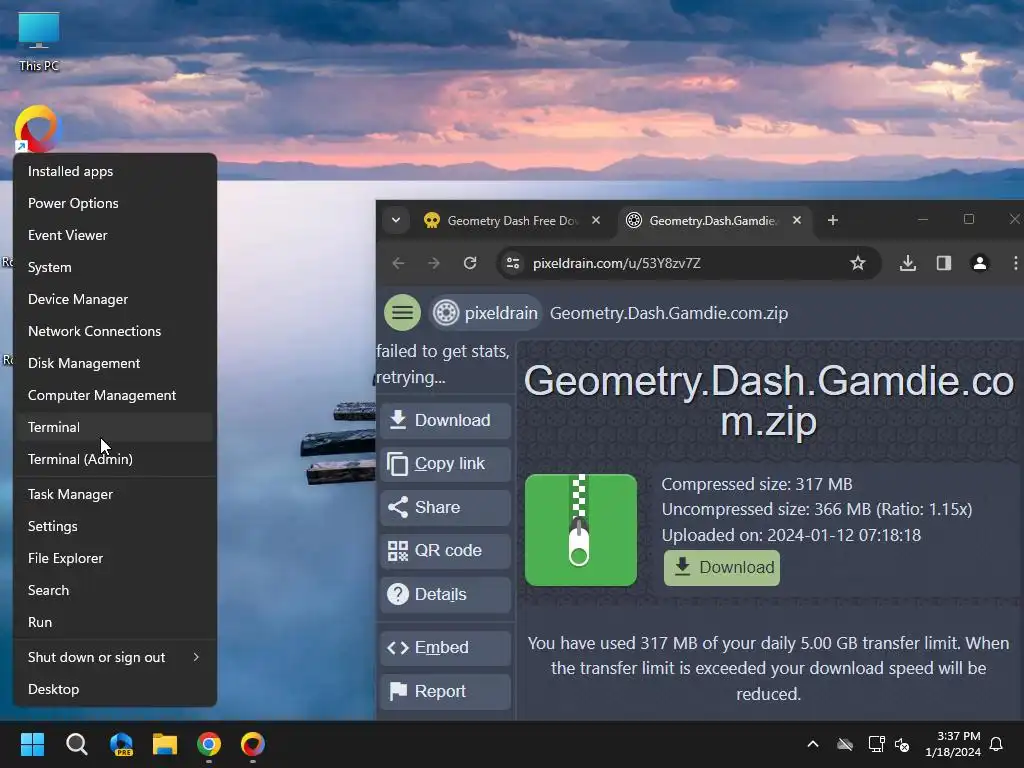Switch to Geometry.Dash.Gamdie tab
This screenshot has width=1024, height=768.
tap(713, 221)
